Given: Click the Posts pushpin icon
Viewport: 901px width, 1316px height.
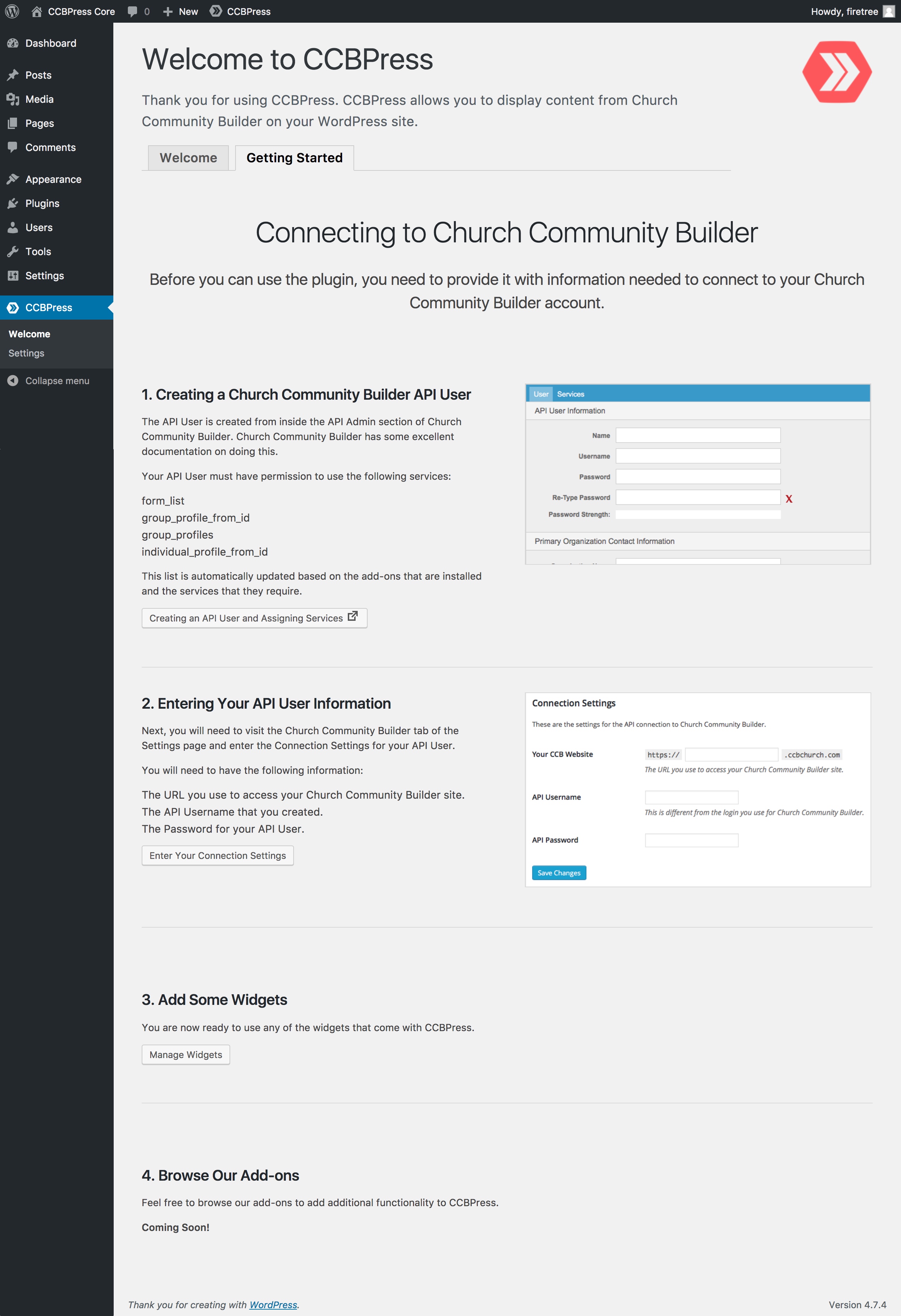Looking at the screenshot, I should tap(13, 75).
